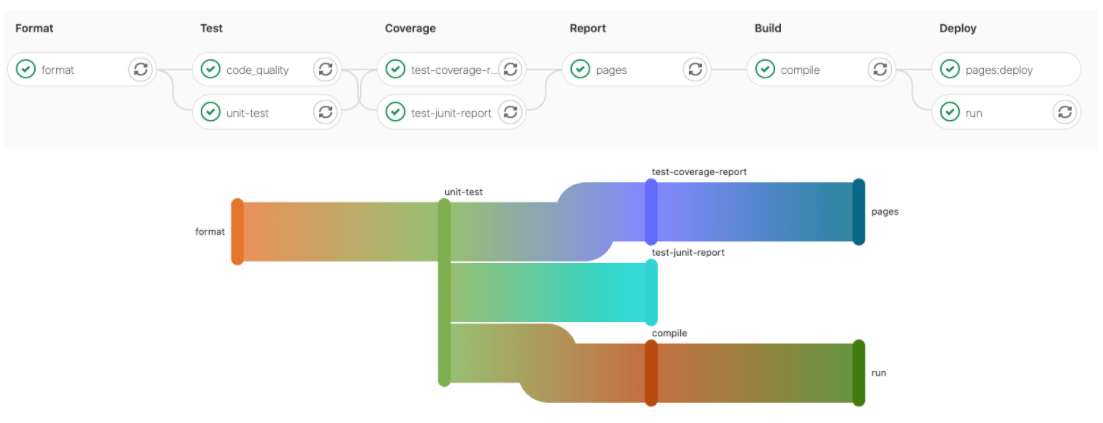
Task: Retry the pages job in Report stage
Action: click(x=695, y=69)
